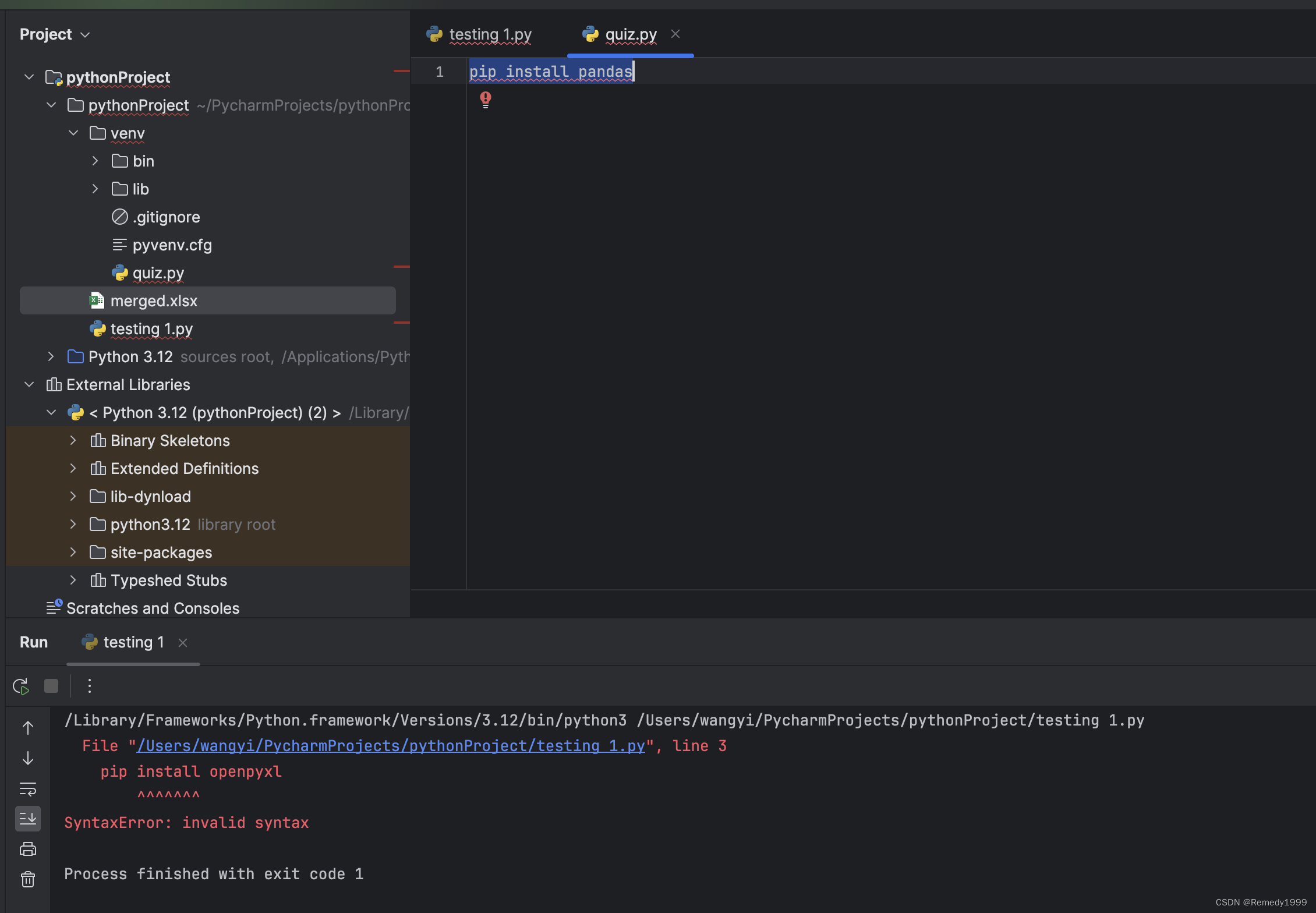Switch to the testing 1.py editor tab

coord(490,35)
